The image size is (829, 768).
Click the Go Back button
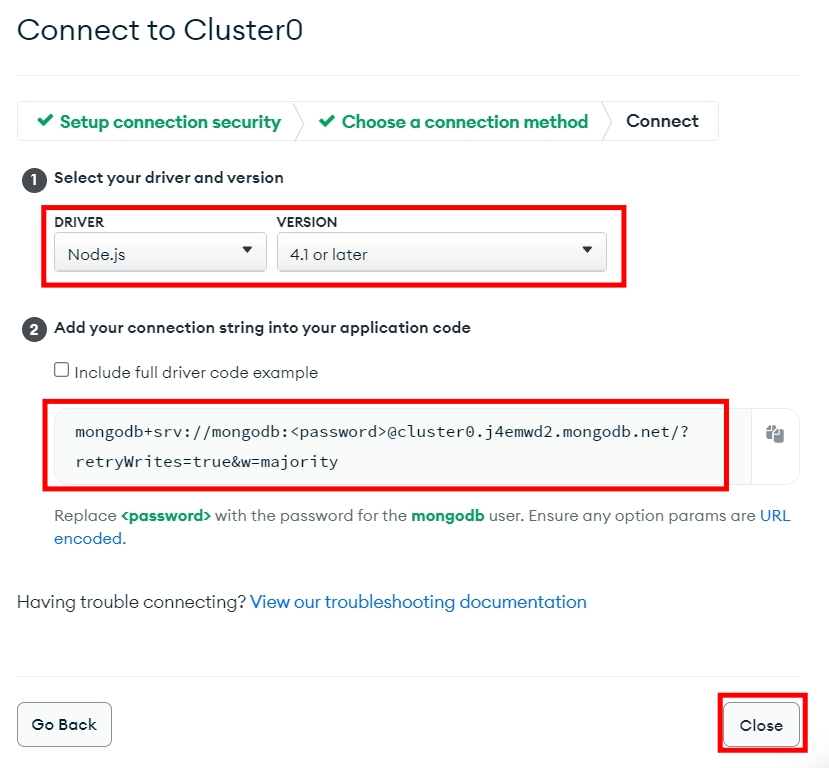[x=64, y=724]
